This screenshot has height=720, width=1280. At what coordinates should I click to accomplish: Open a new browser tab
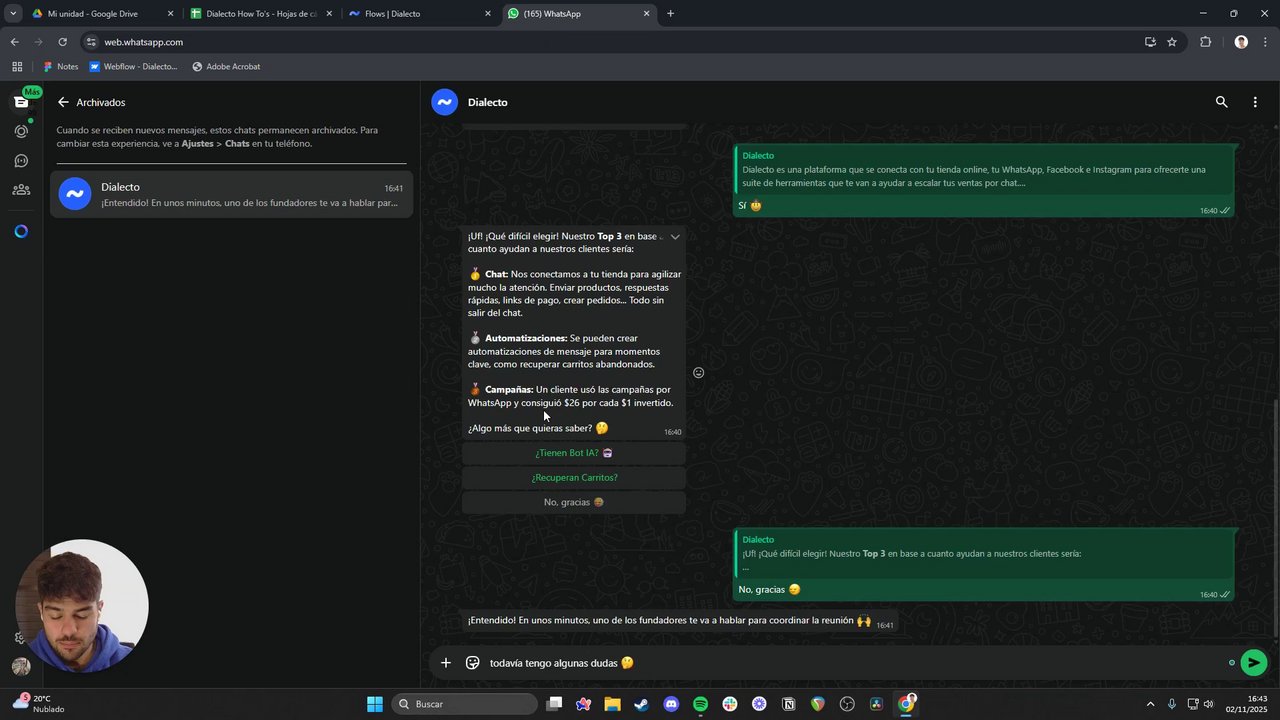[670, 14]
